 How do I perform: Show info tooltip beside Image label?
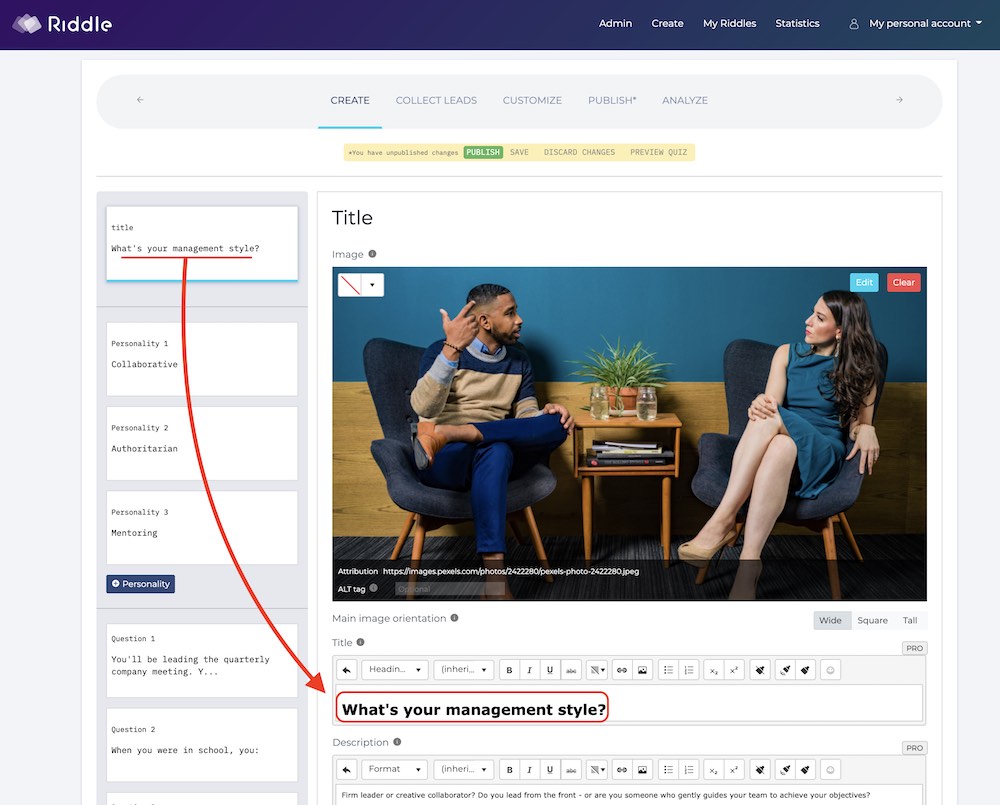coord(372,254)
